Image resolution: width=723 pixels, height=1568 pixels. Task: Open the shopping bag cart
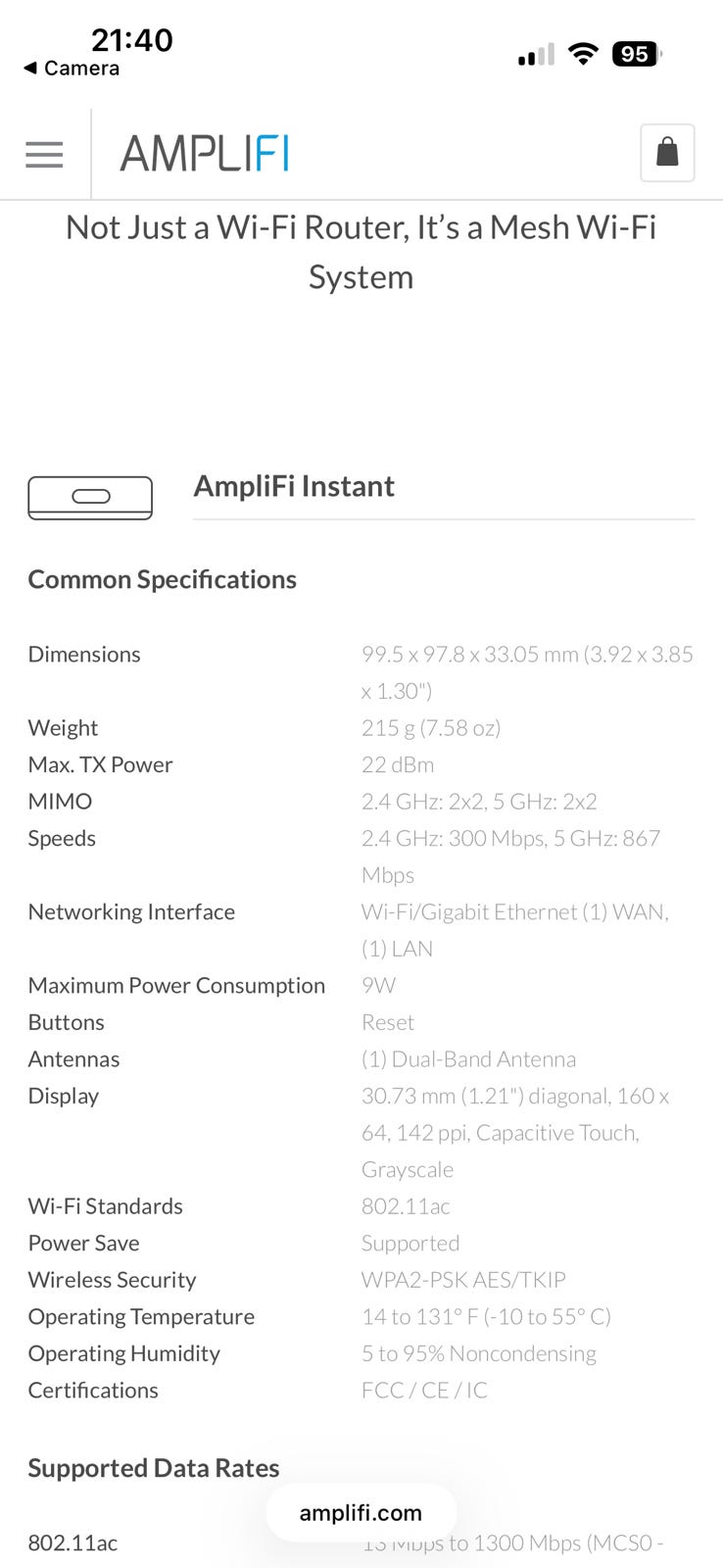click(667, 153)
